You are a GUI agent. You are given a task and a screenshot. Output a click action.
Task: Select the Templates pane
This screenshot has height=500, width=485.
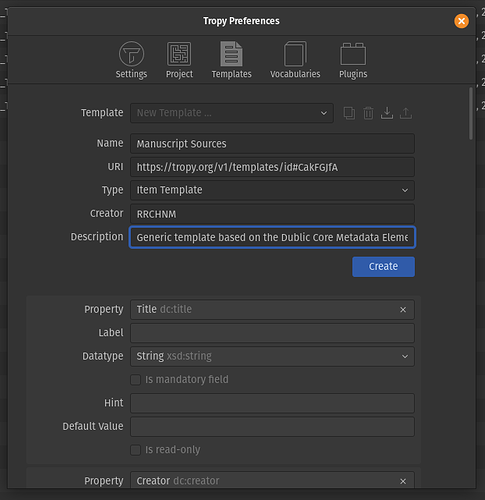click(x=231, y=60)
